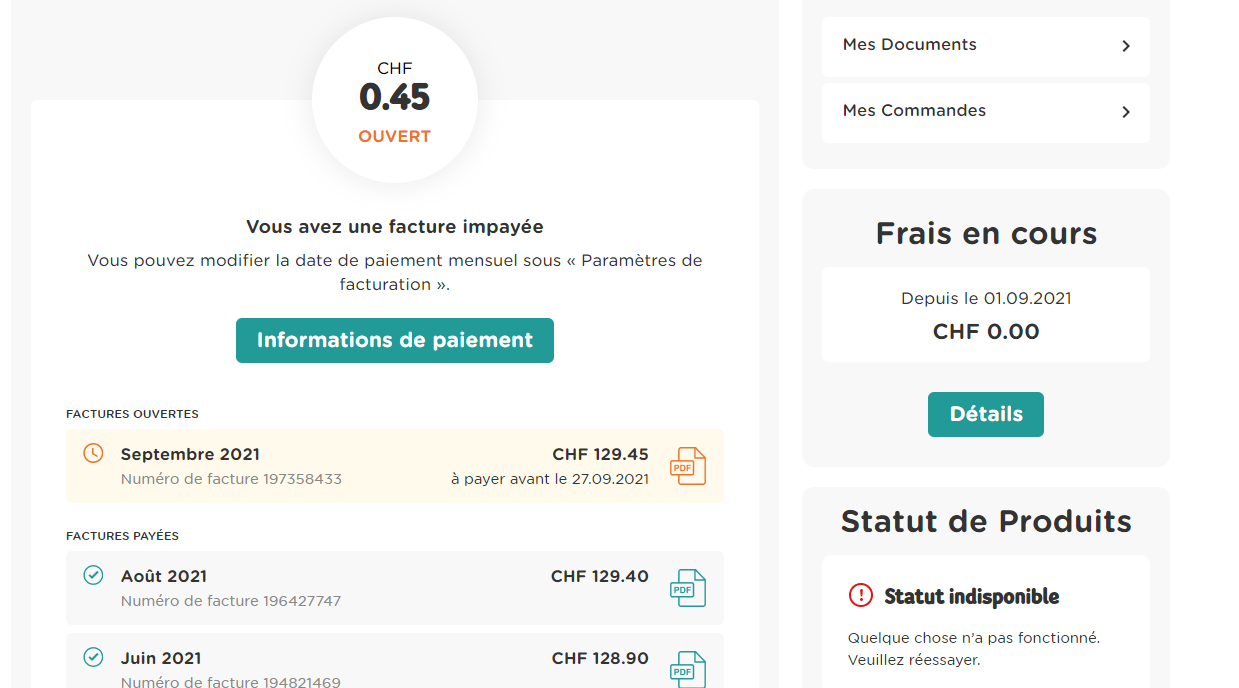Screen dimensions: 1239x688
Task: Expand the Mes Commandes chevron arrow
Action: click(x=1125, y=112)
